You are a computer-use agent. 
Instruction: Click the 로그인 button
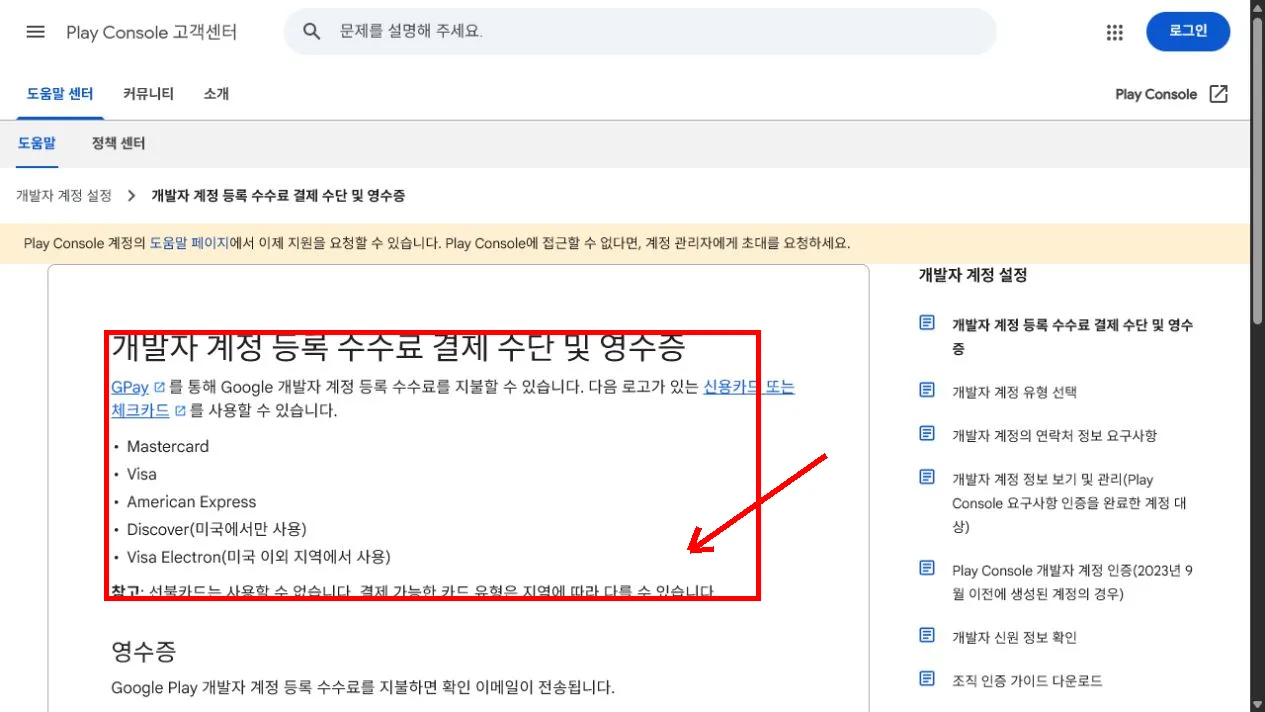[1188, 32]
